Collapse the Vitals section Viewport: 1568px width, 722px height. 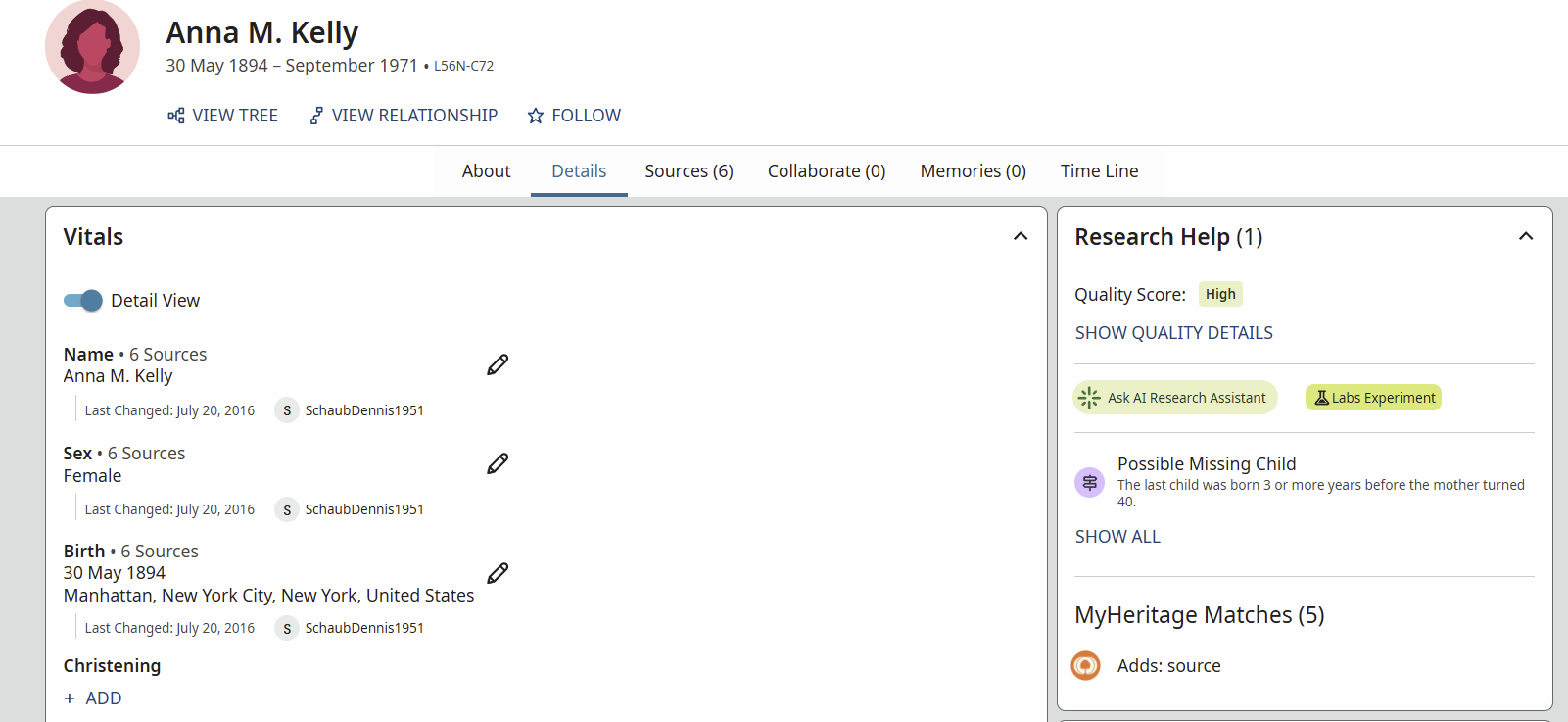1021,236
